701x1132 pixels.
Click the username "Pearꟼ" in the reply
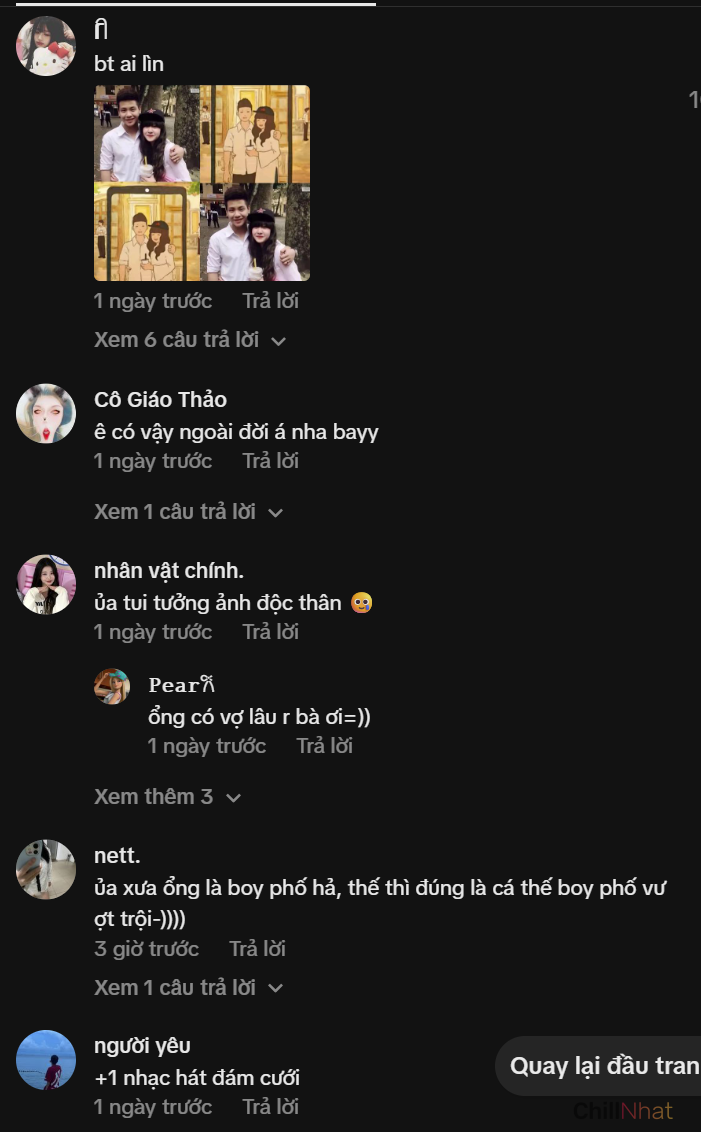point(181,685)
